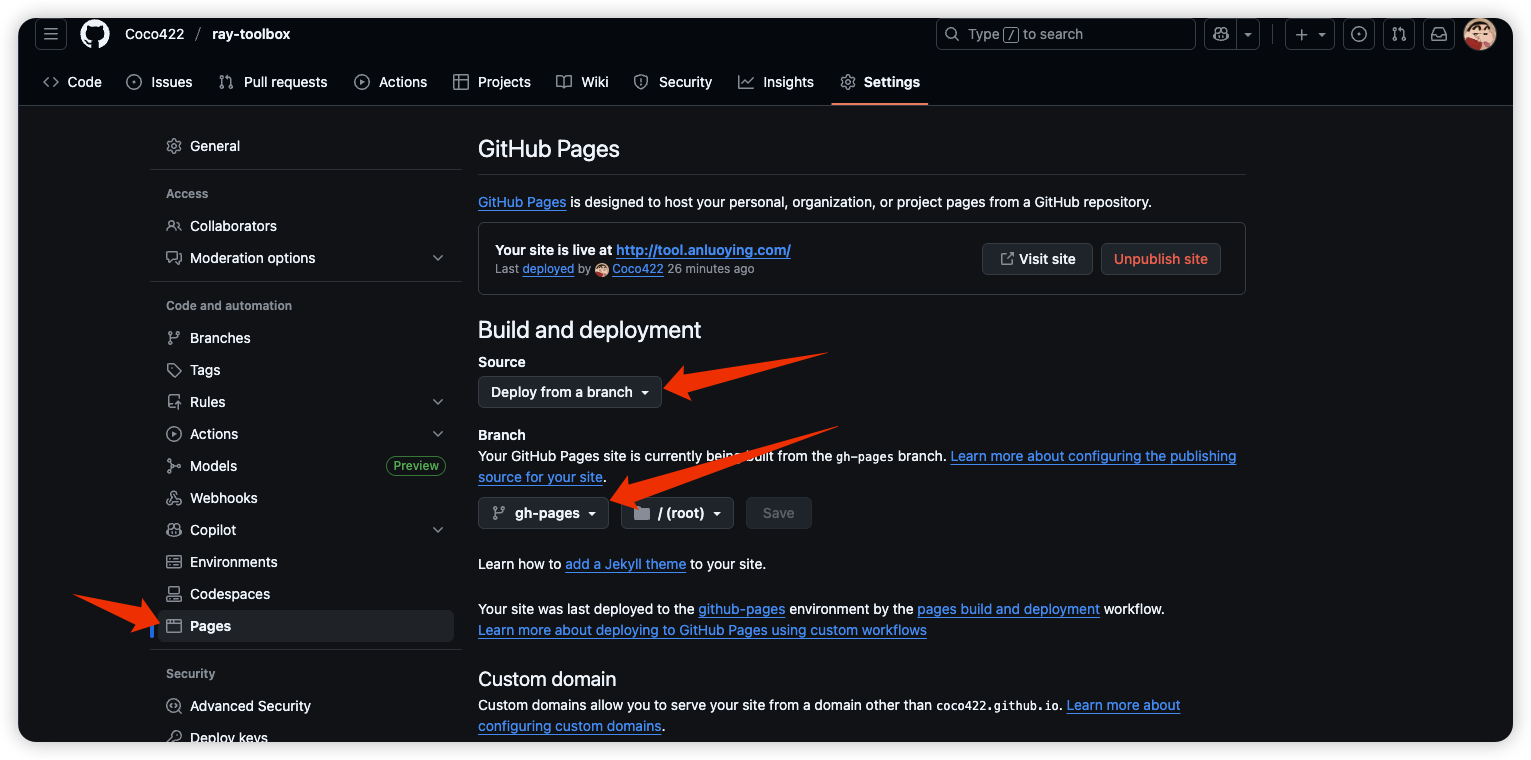Open the notifications inbox icon
The width and height of the screenshot is (1531, 760).
[x=1439, y=34]
